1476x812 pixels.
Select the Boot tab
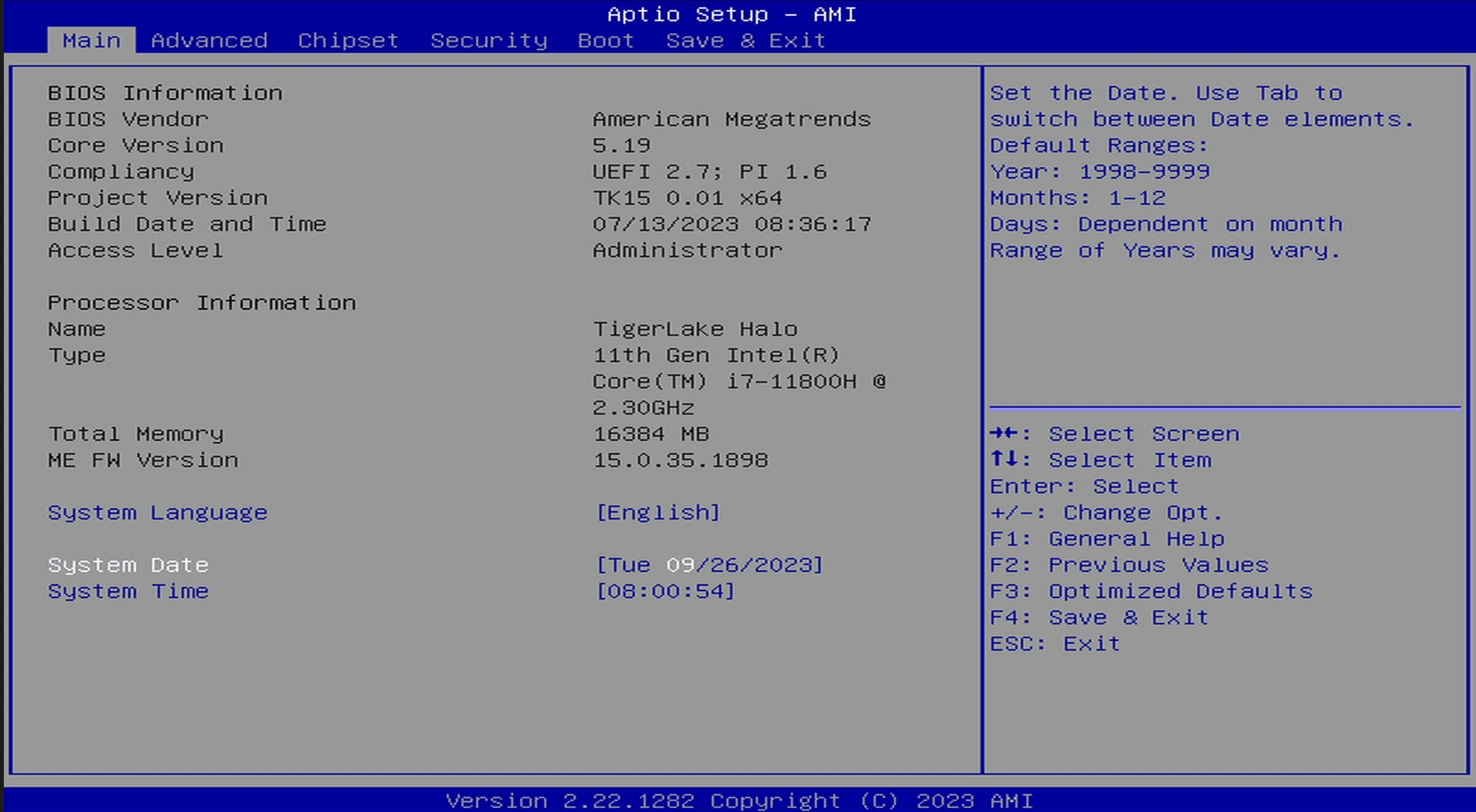606,41
